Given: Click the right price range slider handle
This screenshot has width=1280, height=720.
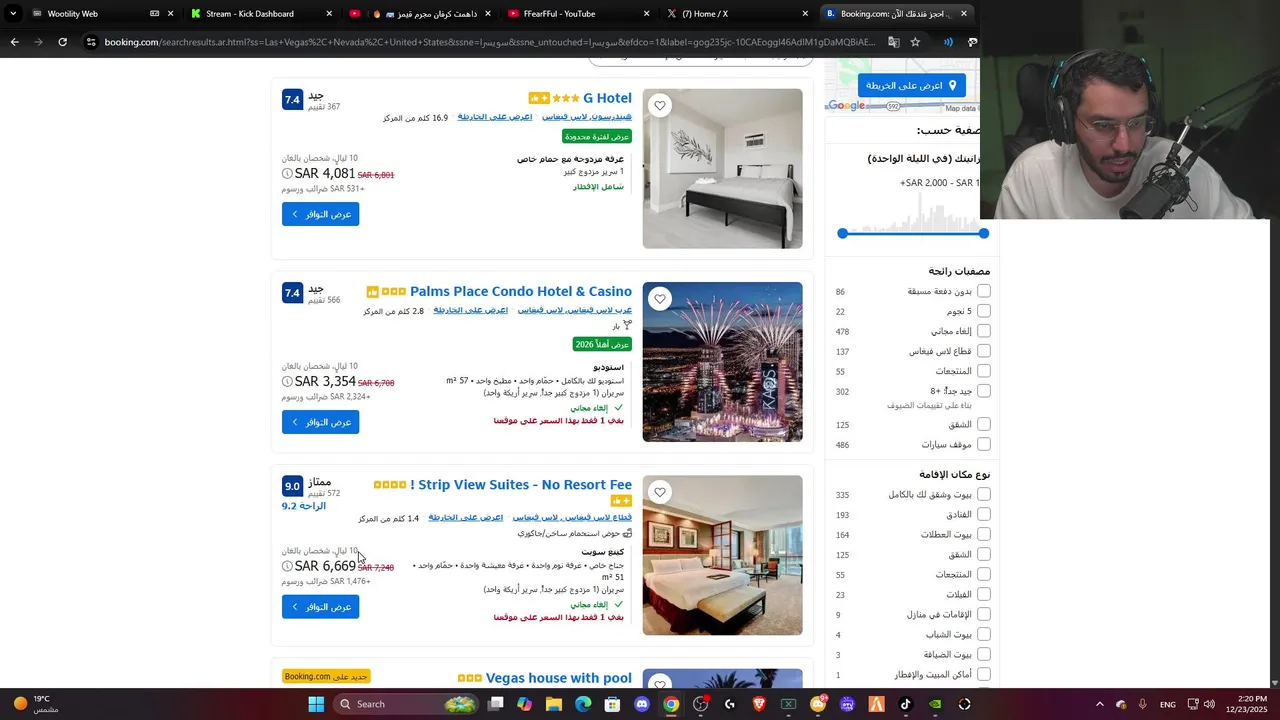Looking at the screenshot, I should click(984, 233).
